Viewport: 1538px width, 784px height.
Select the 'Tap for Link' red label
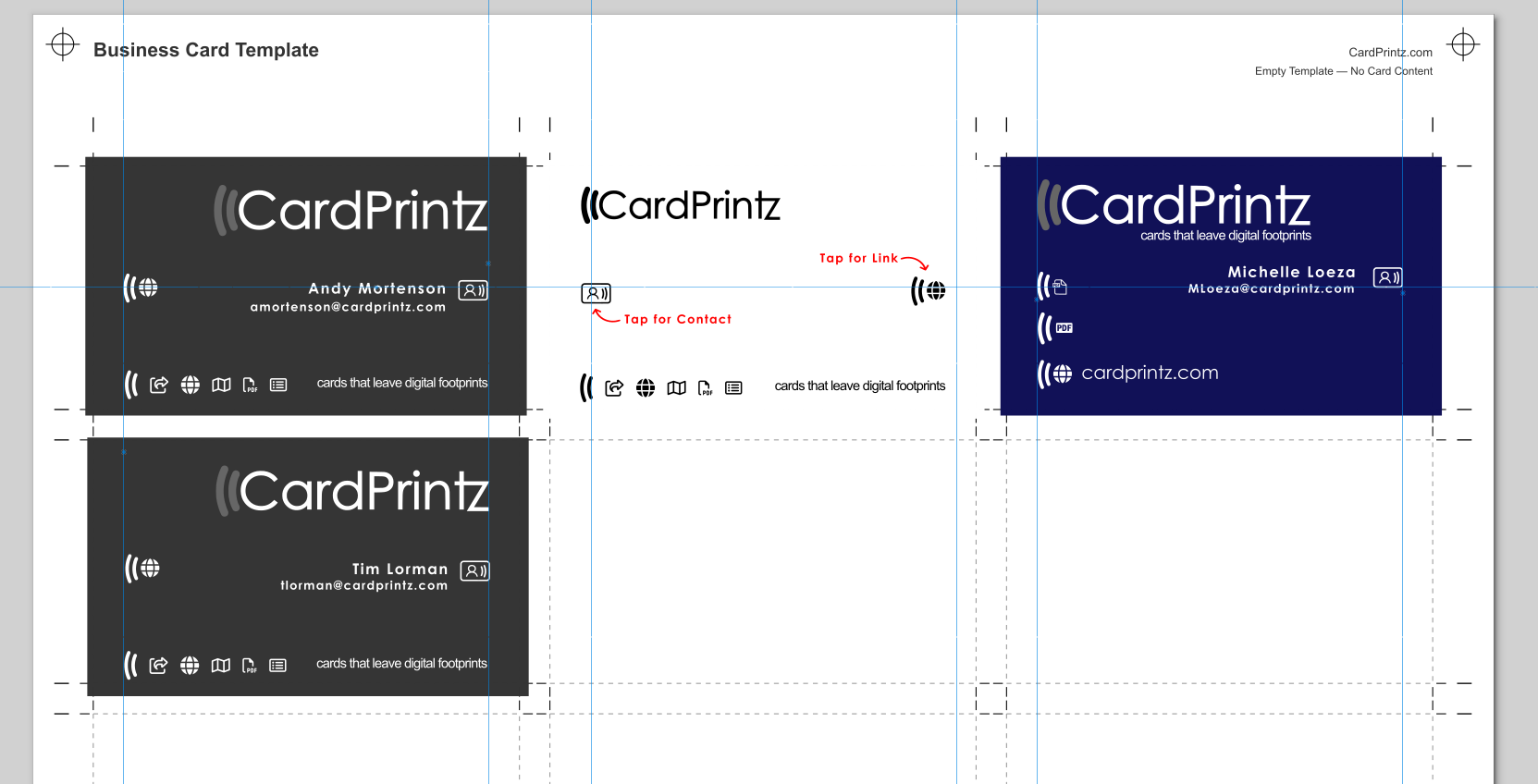[858, 258]
